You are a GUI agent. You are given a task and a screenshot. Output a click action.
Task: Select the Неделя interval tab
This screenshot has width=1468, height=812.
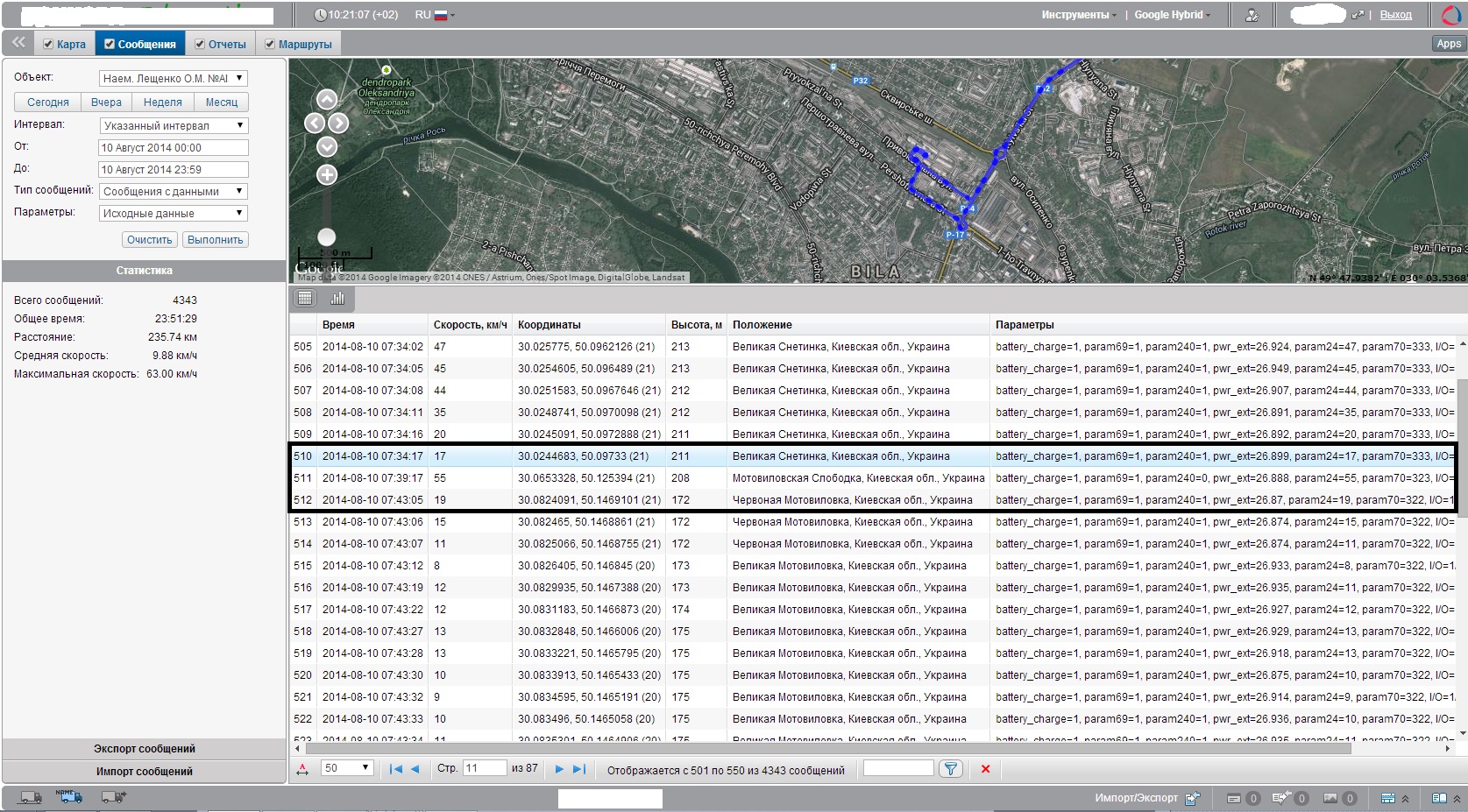point(162,102)
